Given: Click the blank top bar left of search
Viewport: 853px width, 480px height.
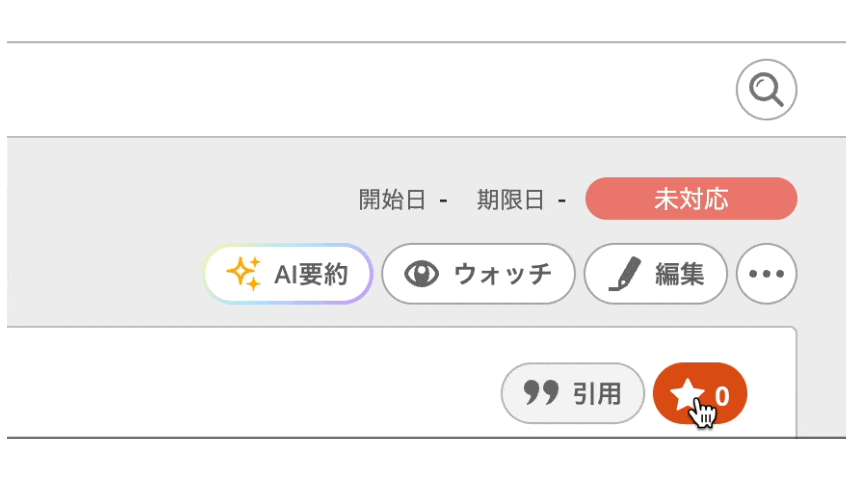Looking at the screenshot, I should 350,90.
